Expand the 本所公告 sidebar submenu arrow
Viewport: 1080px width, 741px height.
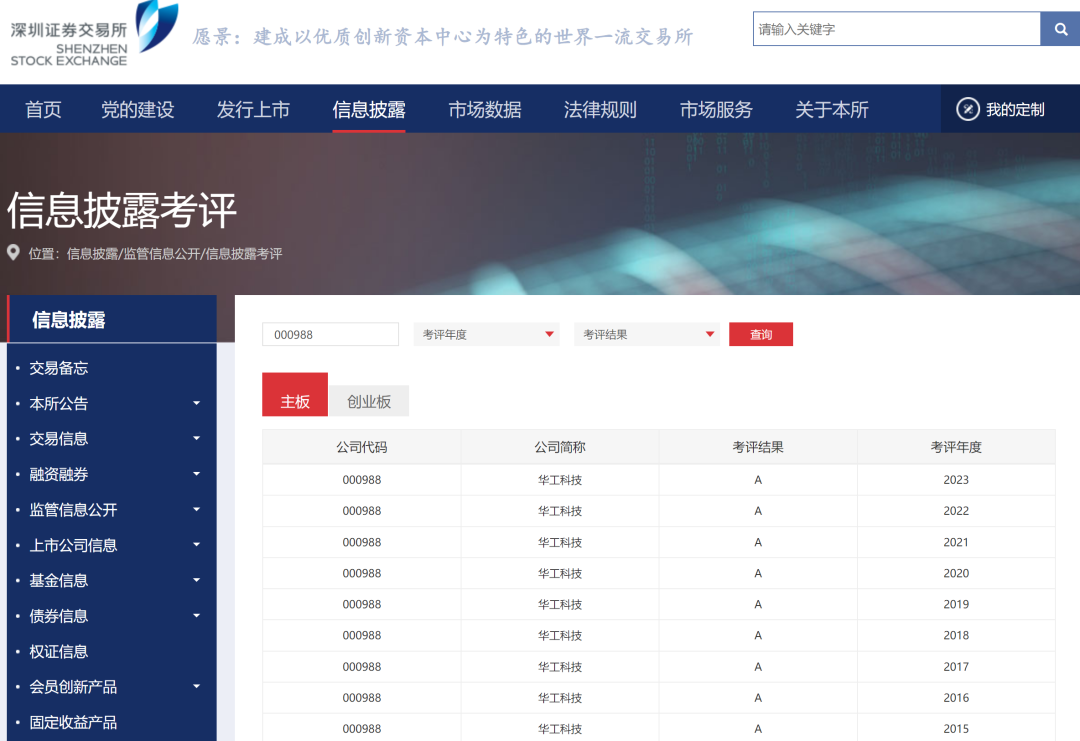[x=196, y=403]
